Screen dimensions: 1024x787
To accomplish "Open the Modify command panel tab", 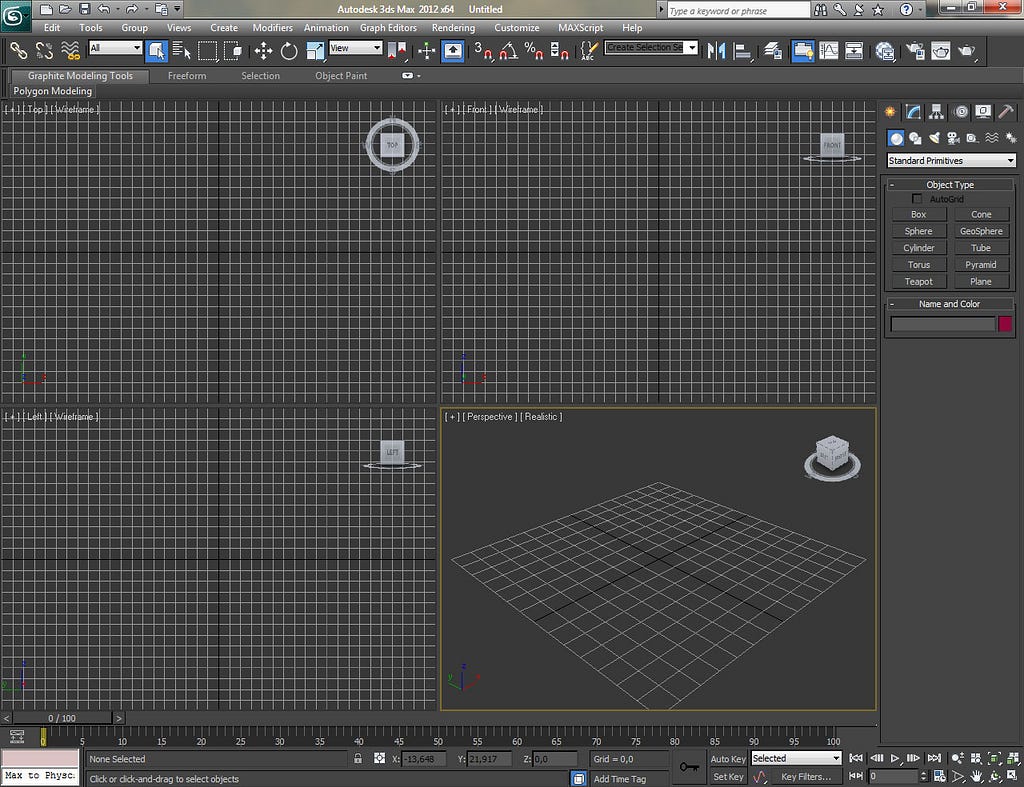I will (913, 112).
